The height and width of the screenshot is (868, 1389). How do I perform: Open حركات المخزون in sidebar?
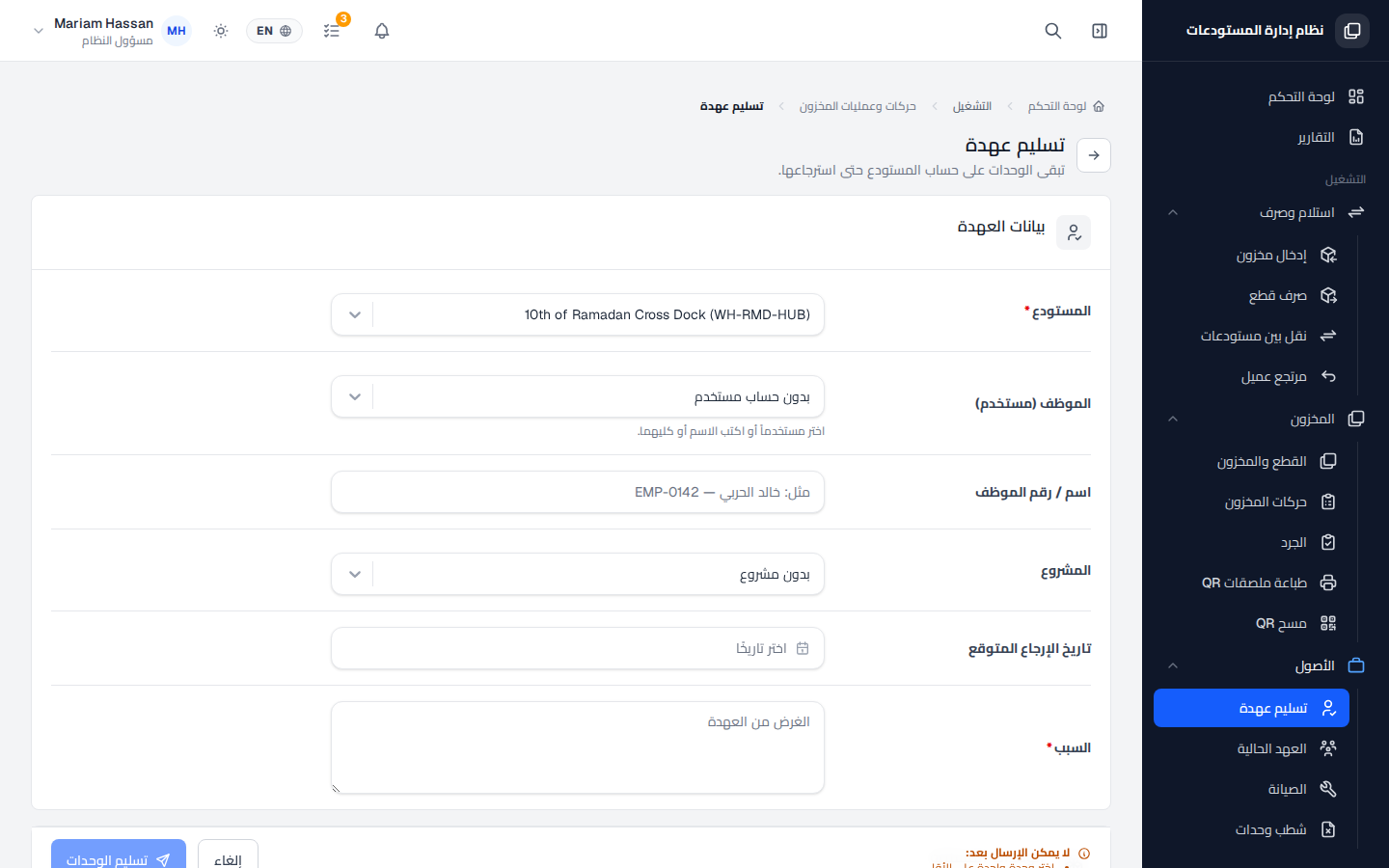click(1252, 502)
